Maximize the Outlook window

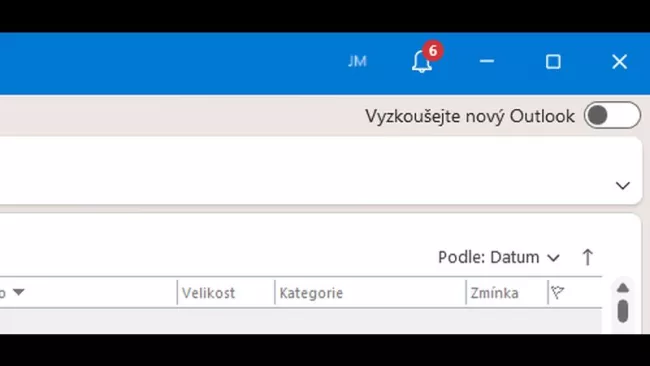pyautogui.click(x=553, y=62)
